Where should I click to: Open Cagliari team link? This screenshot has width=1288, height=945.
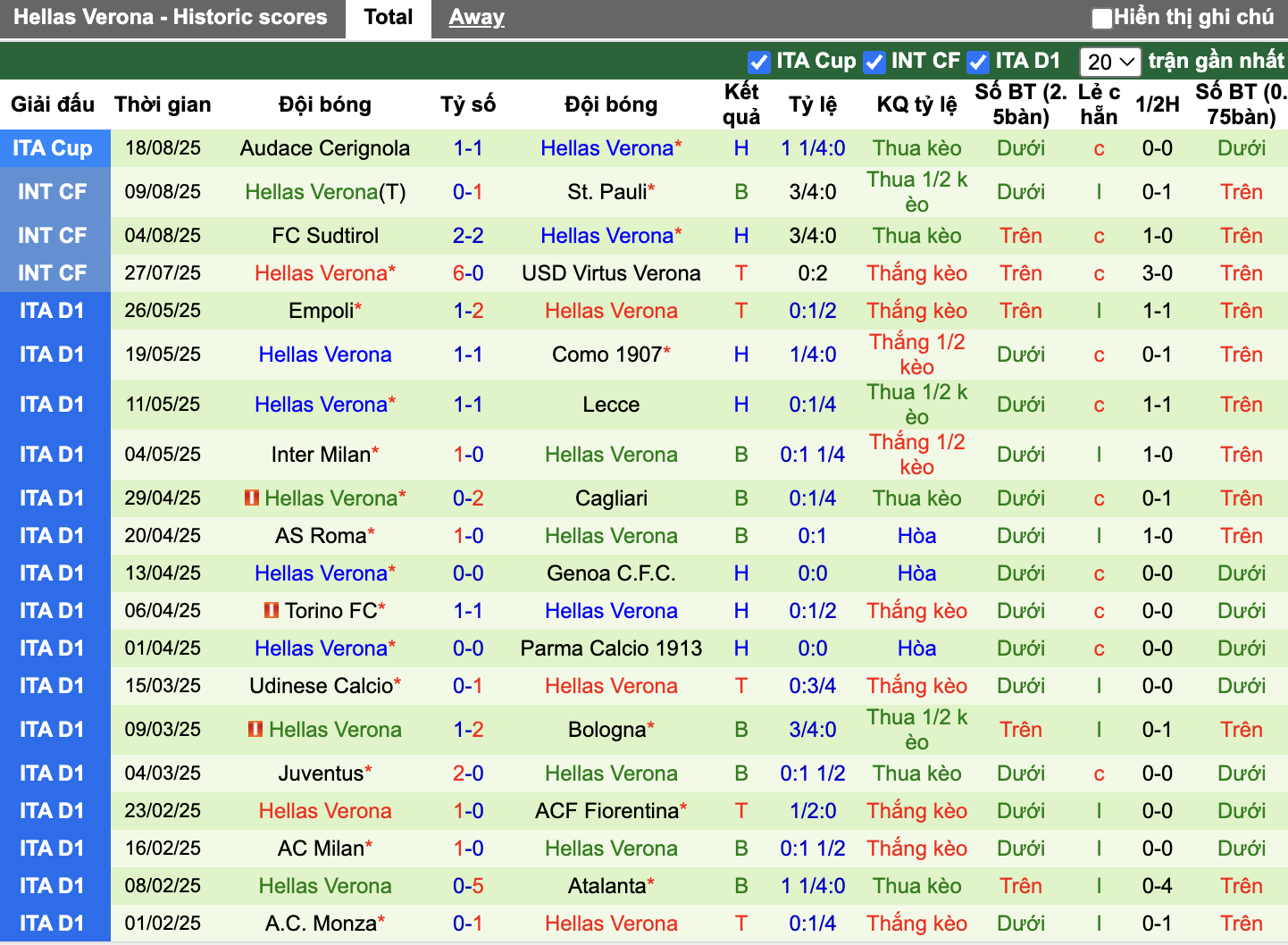[611, 498]
